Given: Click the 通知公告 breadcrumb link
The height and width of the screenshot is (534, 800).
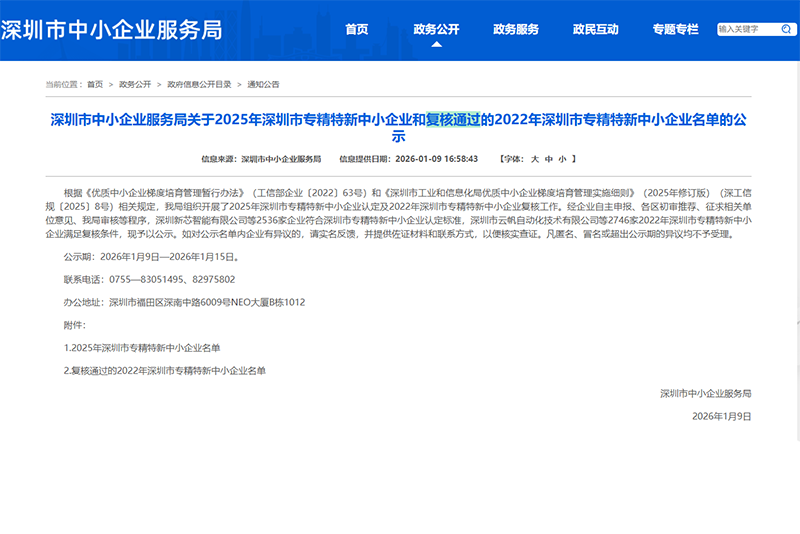Looking at the screenshot, I should tap(263, 84).
